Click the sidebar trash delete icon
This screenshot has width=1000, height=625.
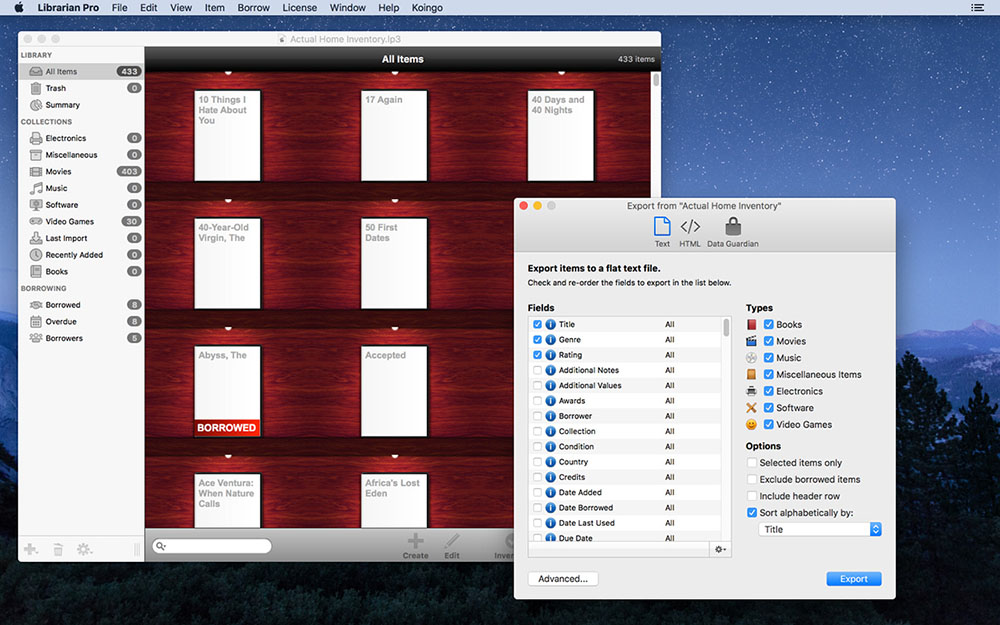[x=58, y=549]
